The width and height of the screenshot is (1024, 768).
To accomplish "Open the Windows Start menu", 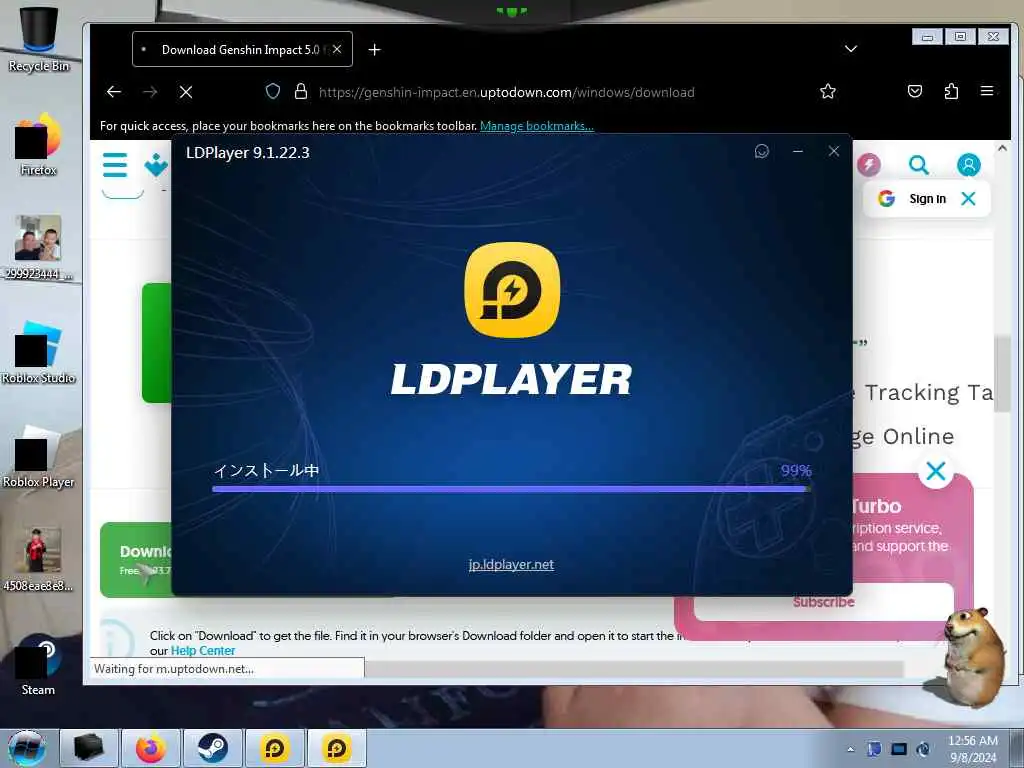I will click(27, 748).
